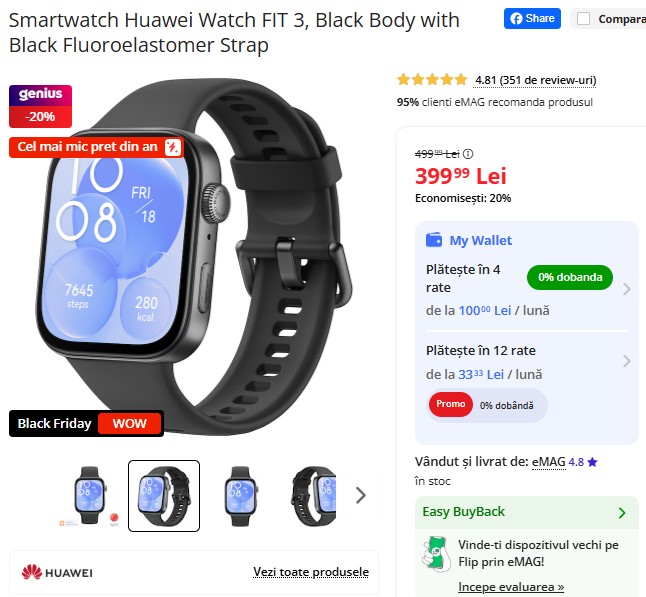
Task: Click Incepe evaluarea link
Action: click(x=511, y=586)
